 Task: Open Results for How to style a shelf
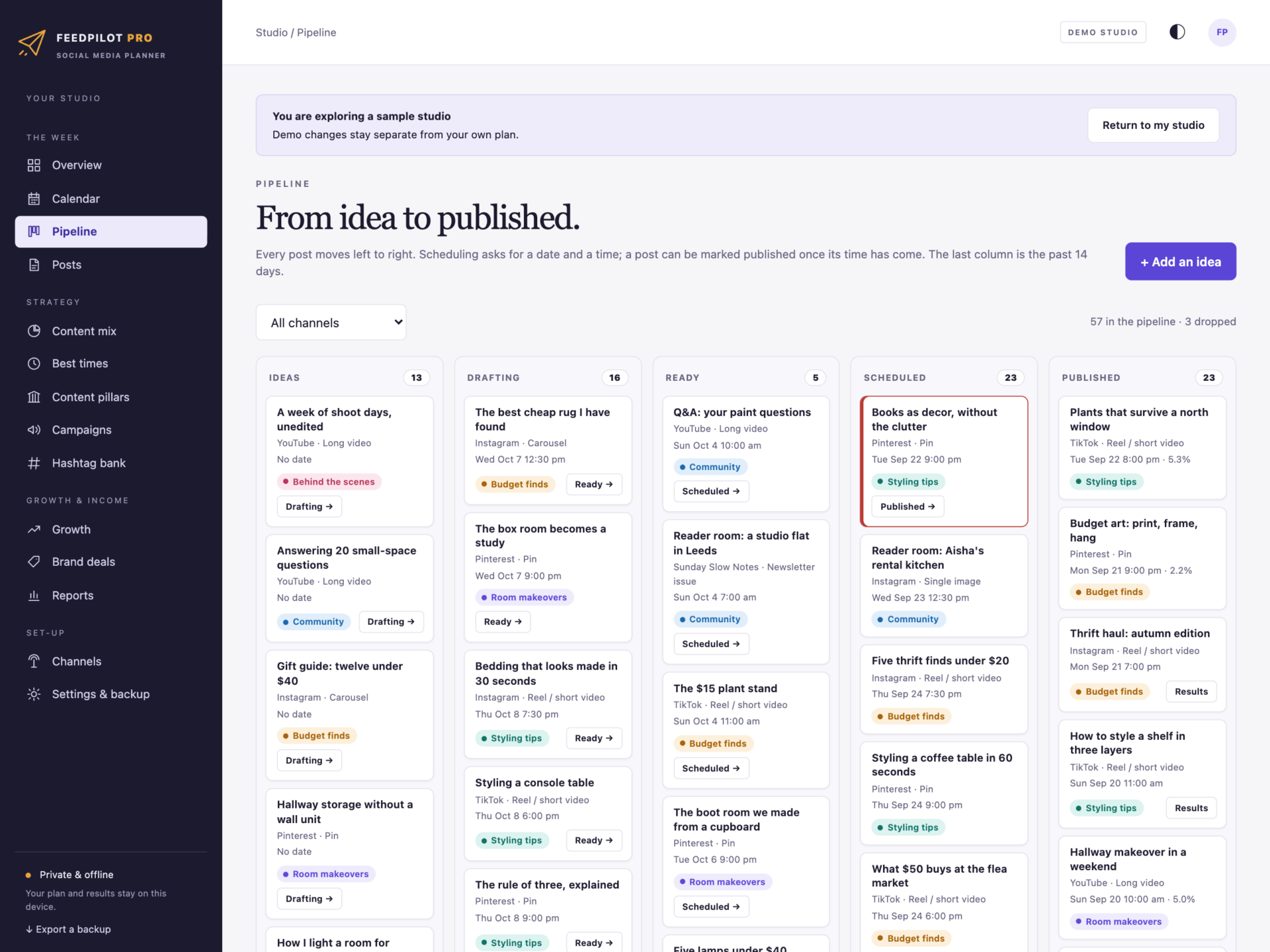pos(1191,808)
